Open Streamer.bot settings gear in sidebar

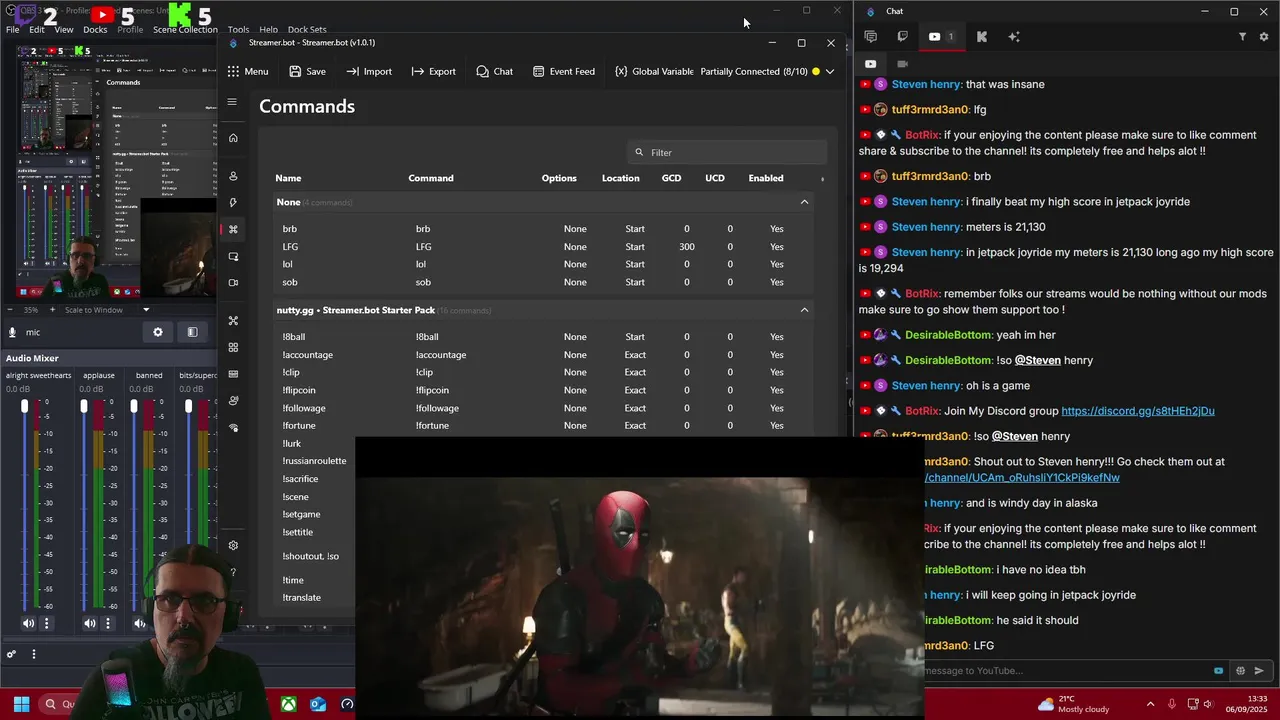click(x=233, y=545)
